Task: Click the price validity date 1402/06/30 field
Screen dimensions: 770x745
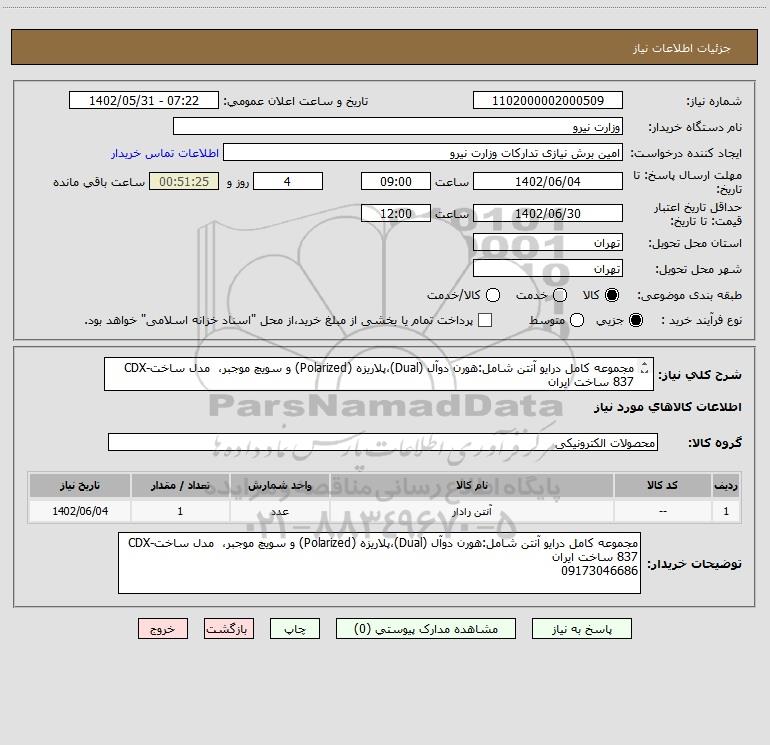Action: pos(548,213)
